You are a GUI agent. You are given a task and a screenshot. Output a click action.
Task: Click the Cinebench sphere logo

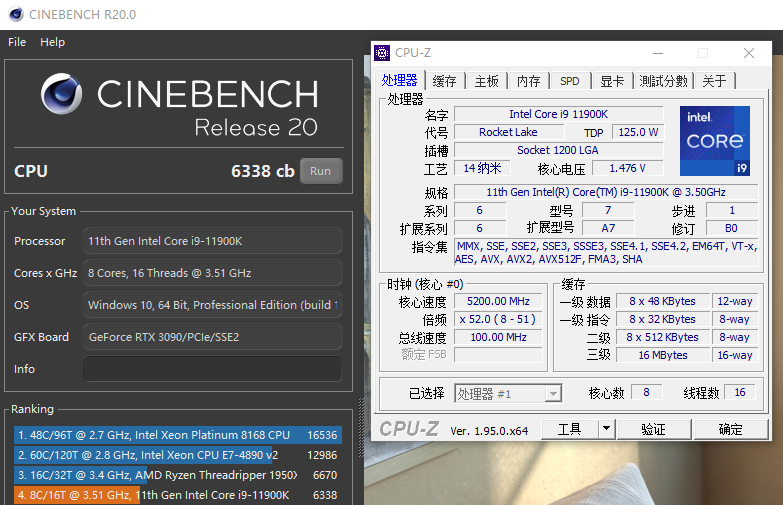[62, 94]
